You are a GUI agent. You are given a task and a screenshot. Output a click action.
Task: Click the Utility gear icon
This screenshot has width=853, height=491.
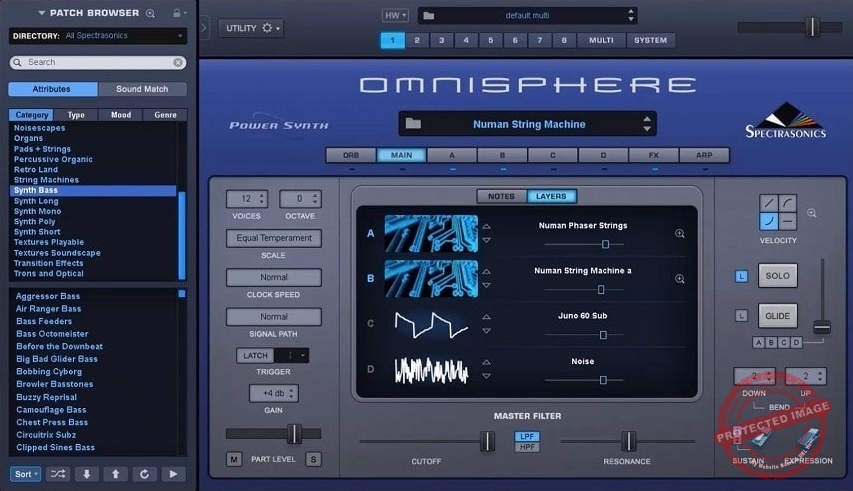tap(267, 28)
